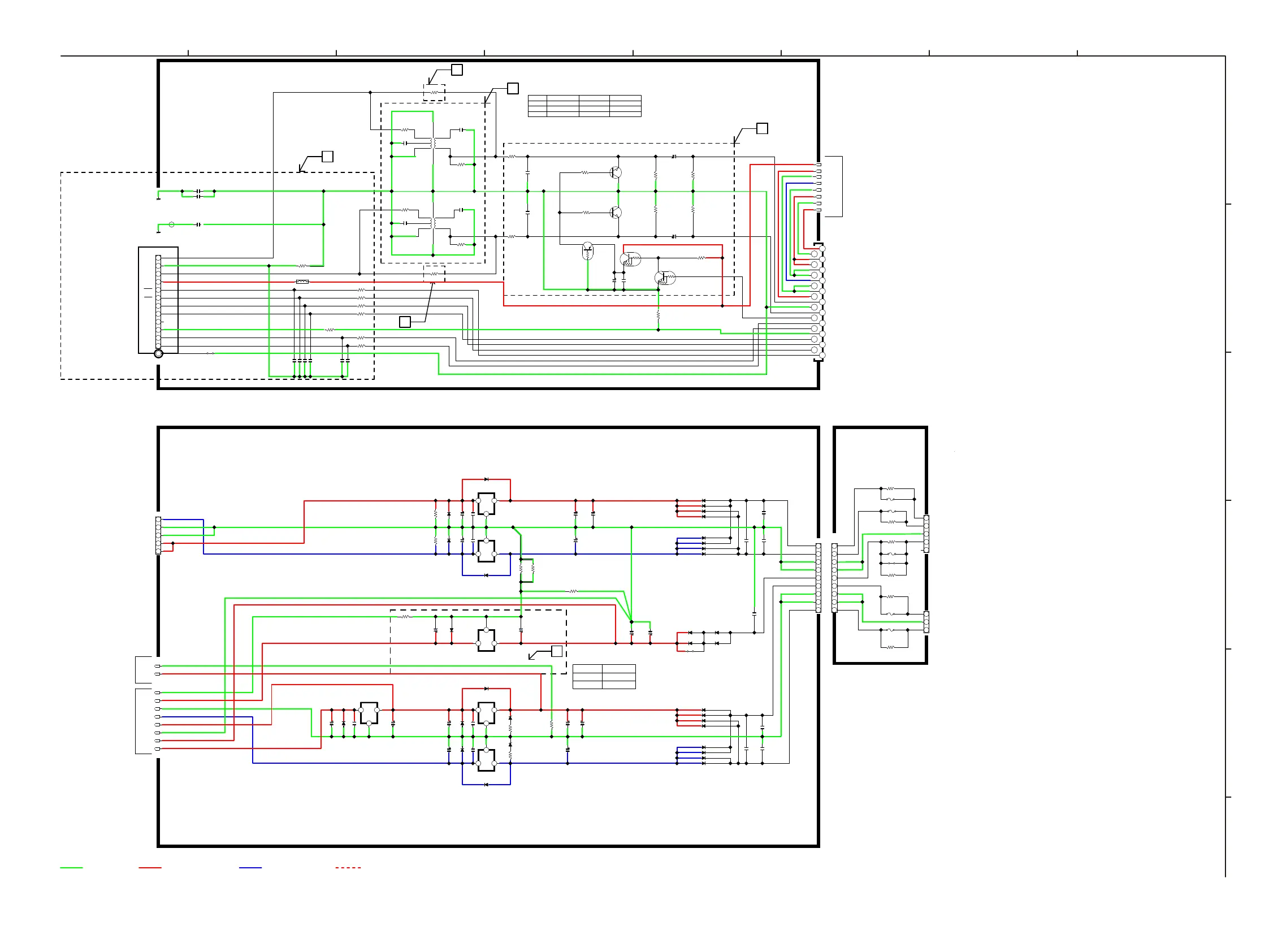This screenshot has width=1282, height=952.
Task: Click the diode on top red loop, lower board
Action: [486, 479]
